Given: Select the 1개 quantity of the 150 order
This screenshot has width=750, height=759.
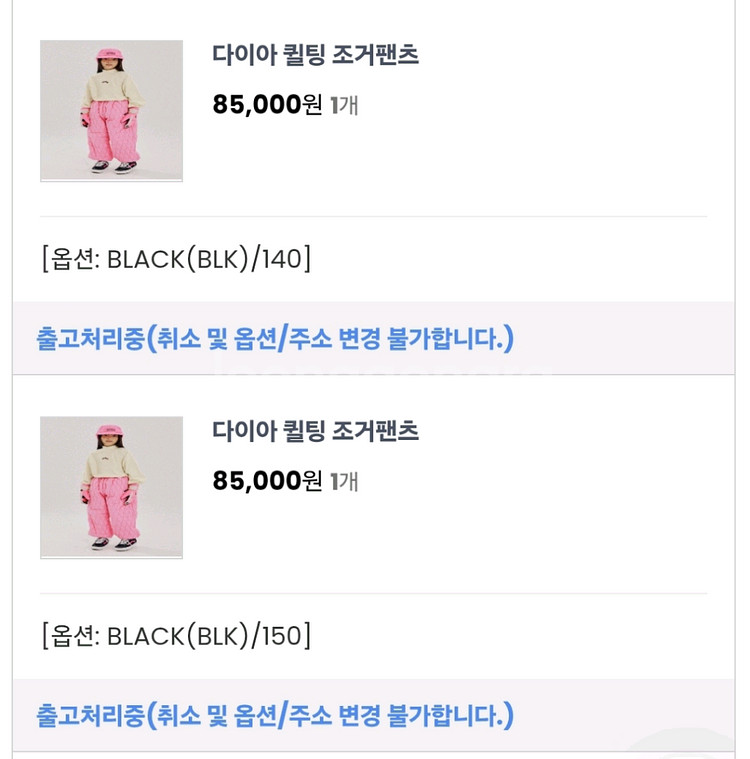Looking at the screenshot, I should click(x=345, y=481).
